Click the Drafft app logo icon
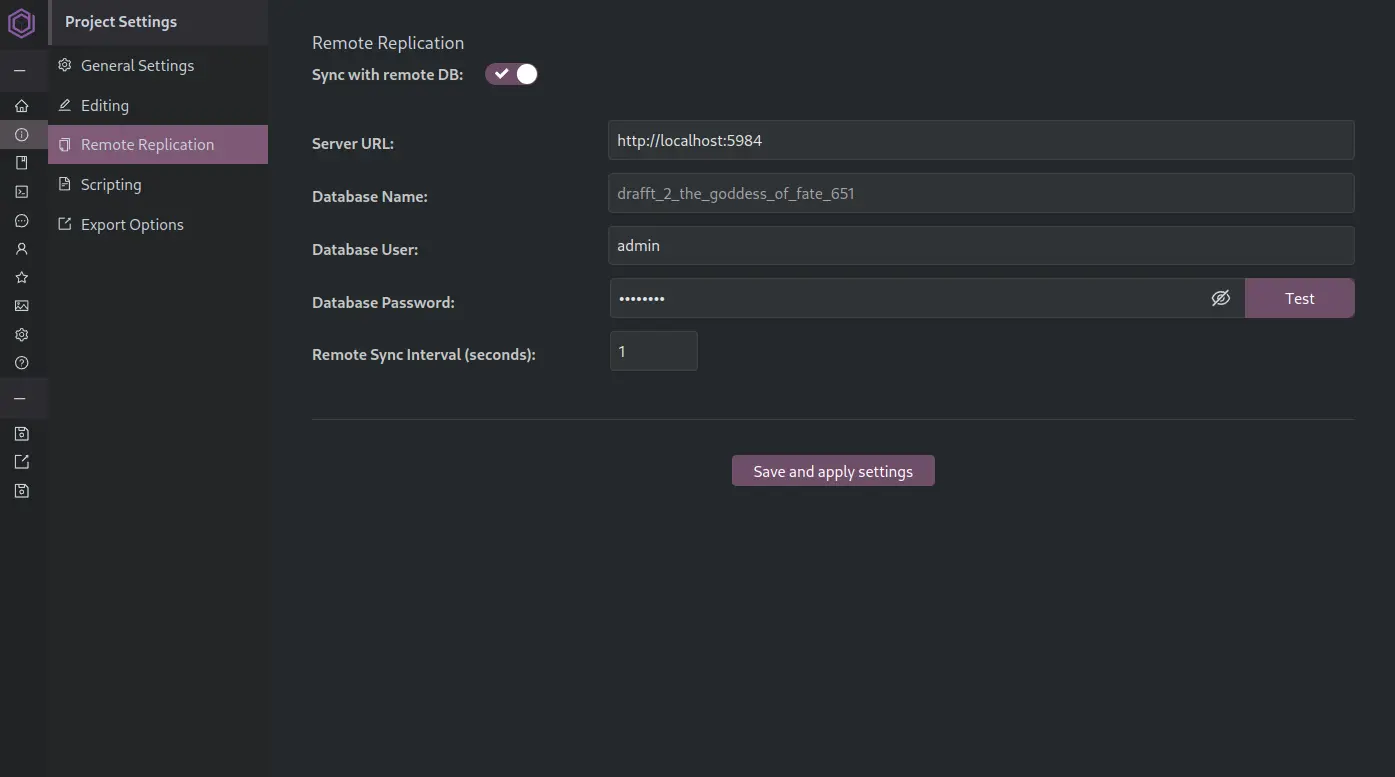This screenshot has height=777, width=1395. tap(21, 22)
